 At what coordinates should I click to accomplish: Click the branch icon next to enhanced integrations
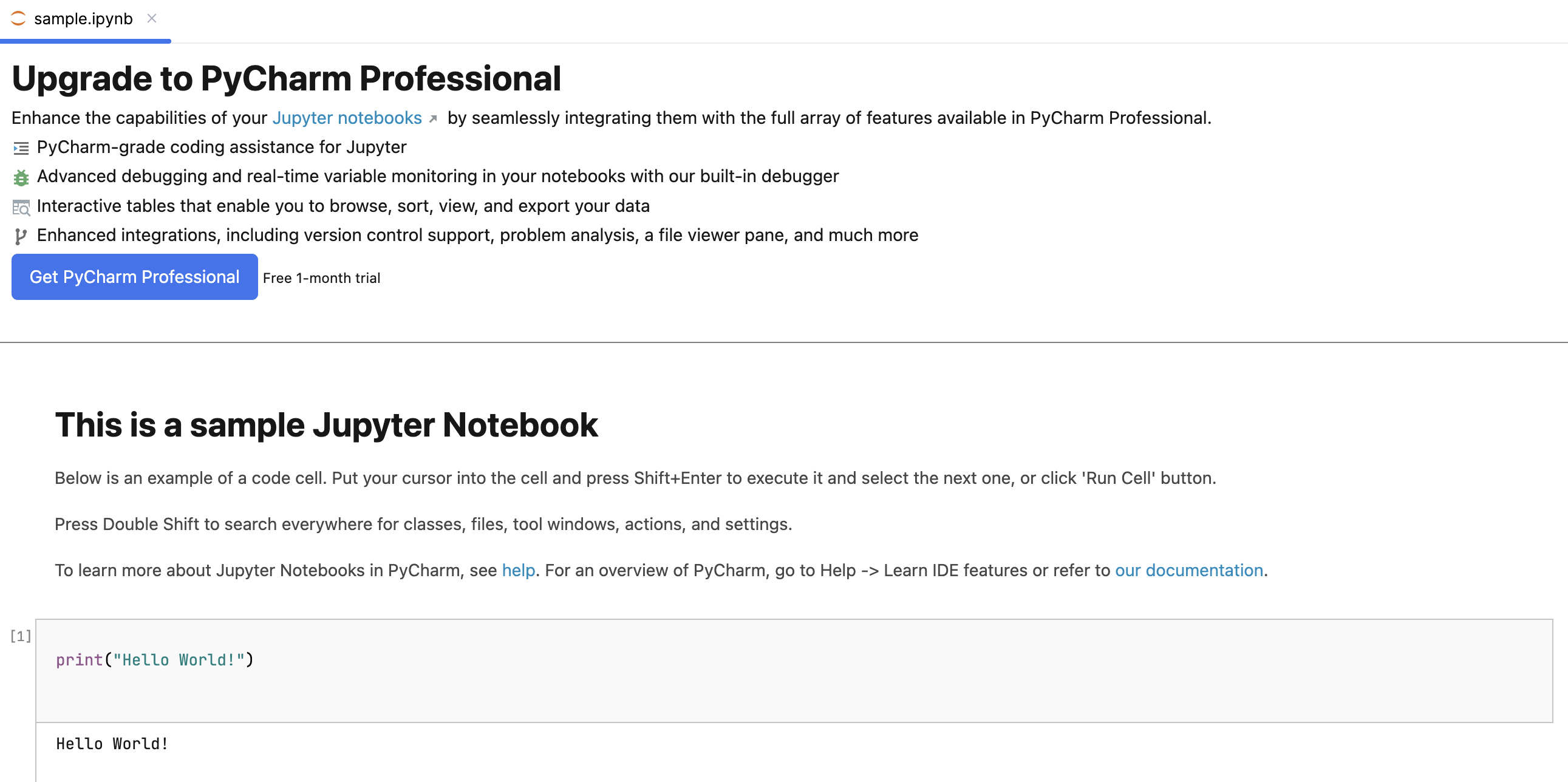(20, 236)
